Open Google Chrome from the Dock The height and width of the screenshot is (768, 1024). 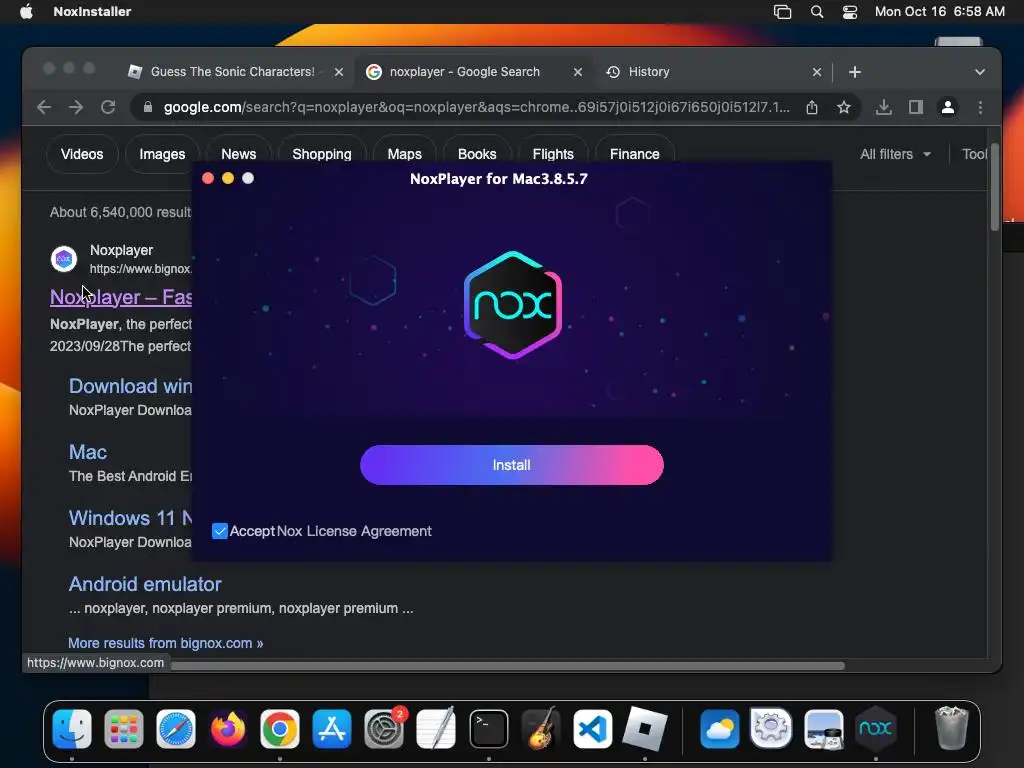[x=280, y=728]
